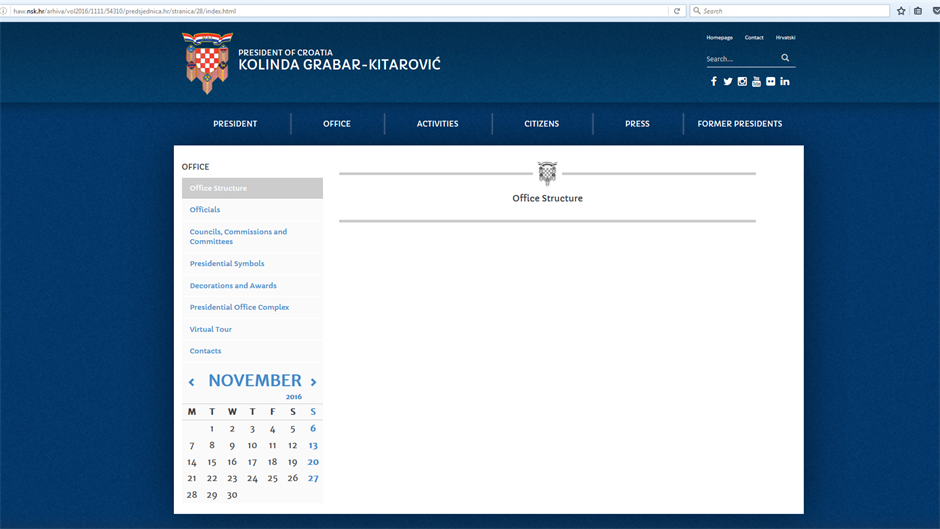The image size is (940, 529).
Task: Click the Instagram icon in header
Action: tap(742, 82)
